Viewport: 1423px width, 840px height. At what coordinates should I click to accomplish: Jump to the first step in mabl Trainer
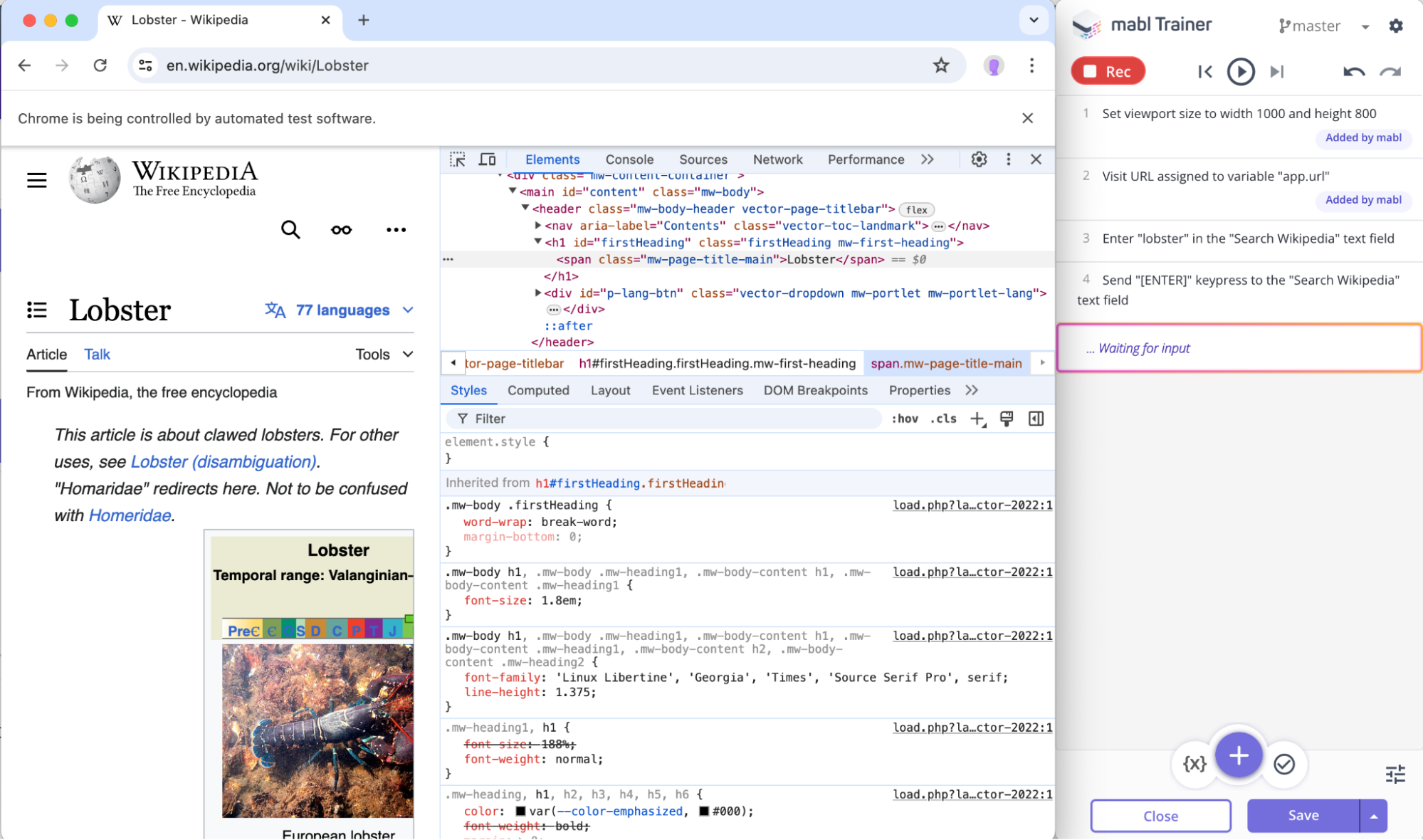tap(1204, 71)
